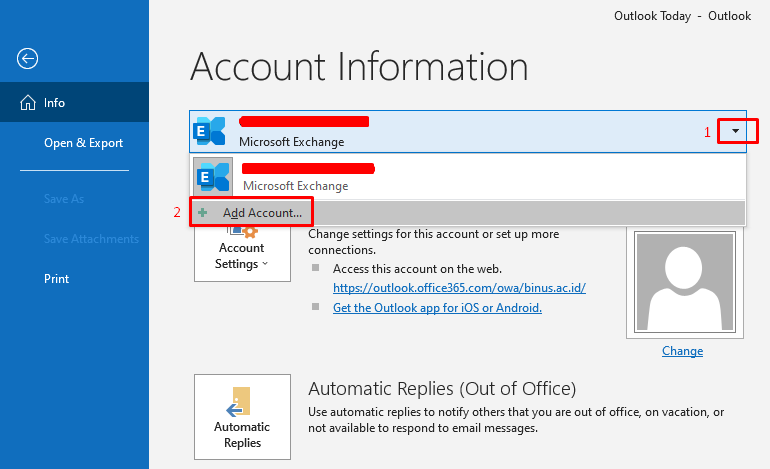The image size is (770, 469).
Task: Click the profile picture placeholder
Action: pyautogui.click(x=685, y=282)
